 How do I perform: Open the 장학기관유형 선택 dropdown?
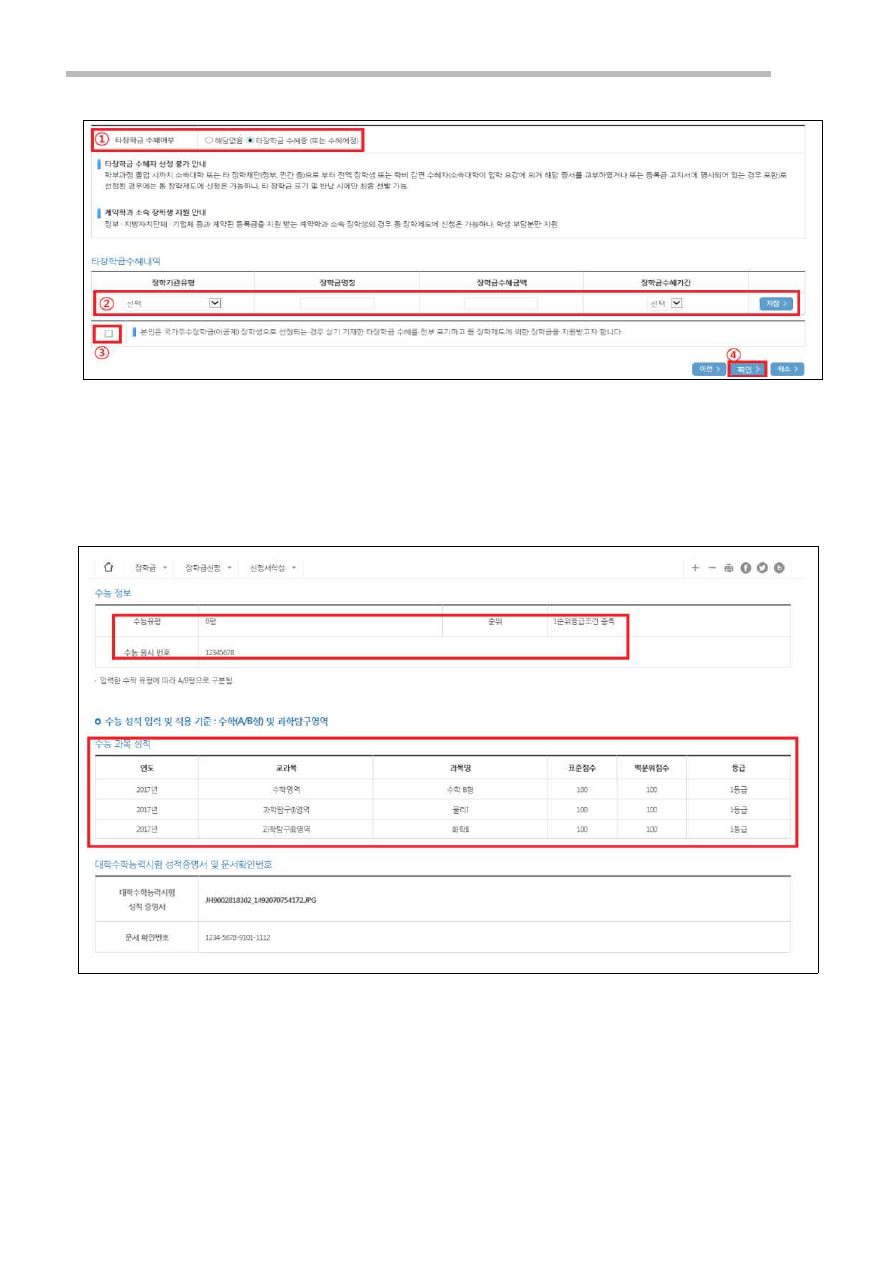coord(215,303)
